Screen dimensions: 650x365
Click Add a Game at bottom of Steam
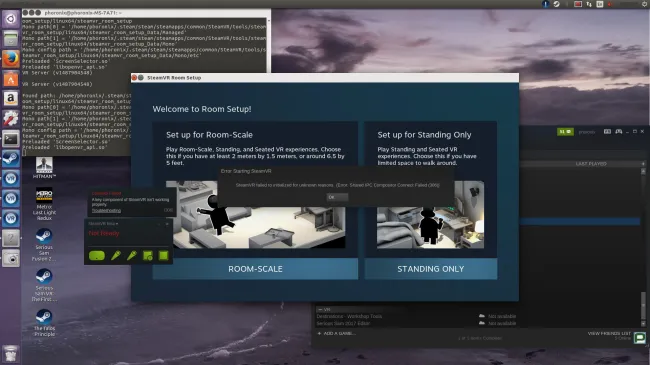pos(336,333)
